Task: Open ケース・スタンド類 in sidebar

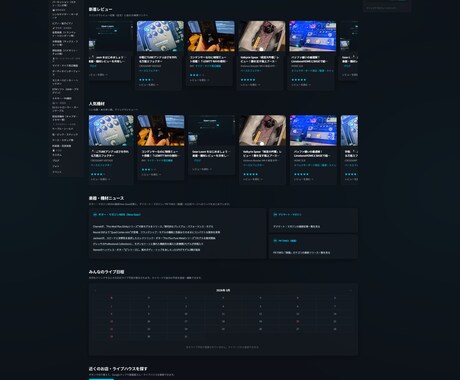Action: pos(63,140)
